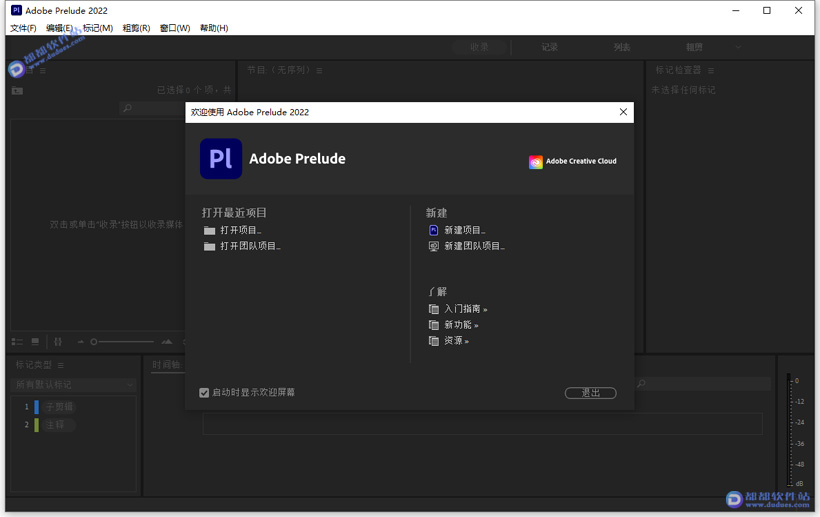Open the 标记(M) menu
The width and height of the screenshot is (820, 517).
pyautogui.click(x=98, y=28)
